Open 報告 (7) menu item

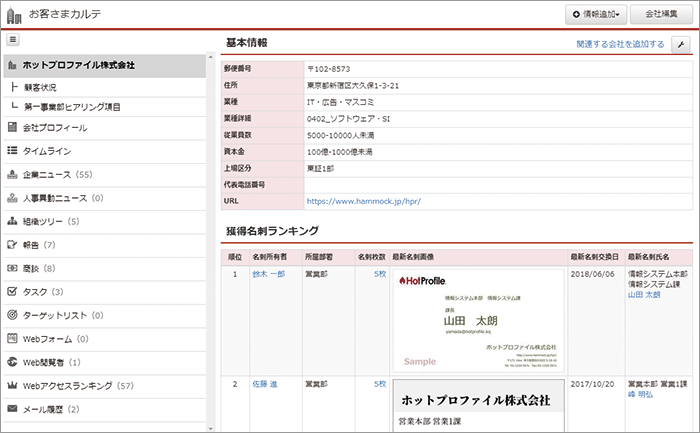point(104,245)
